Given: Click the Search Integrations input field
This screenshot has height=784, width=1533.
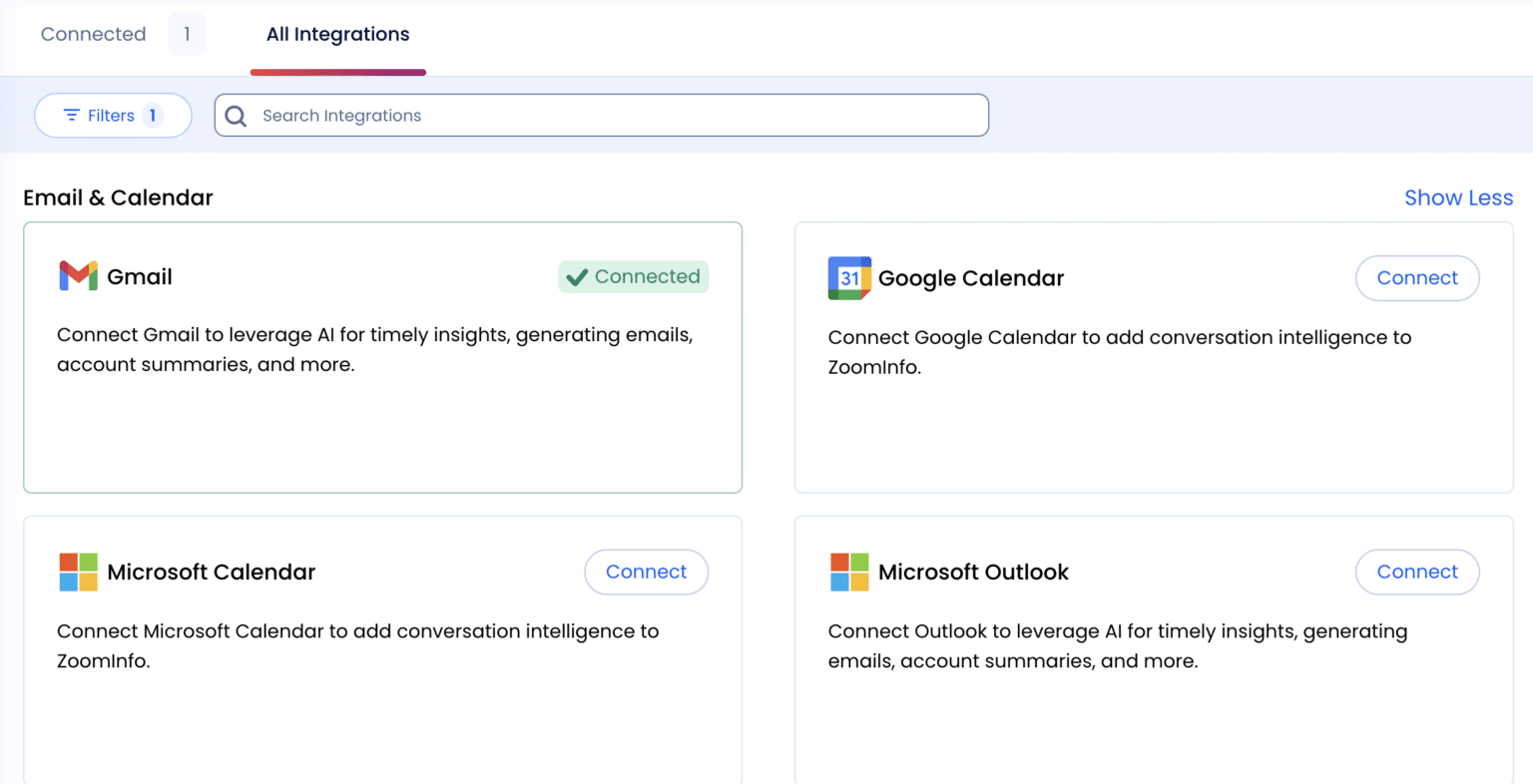Looking at the screenshot, I should [599, 115].
